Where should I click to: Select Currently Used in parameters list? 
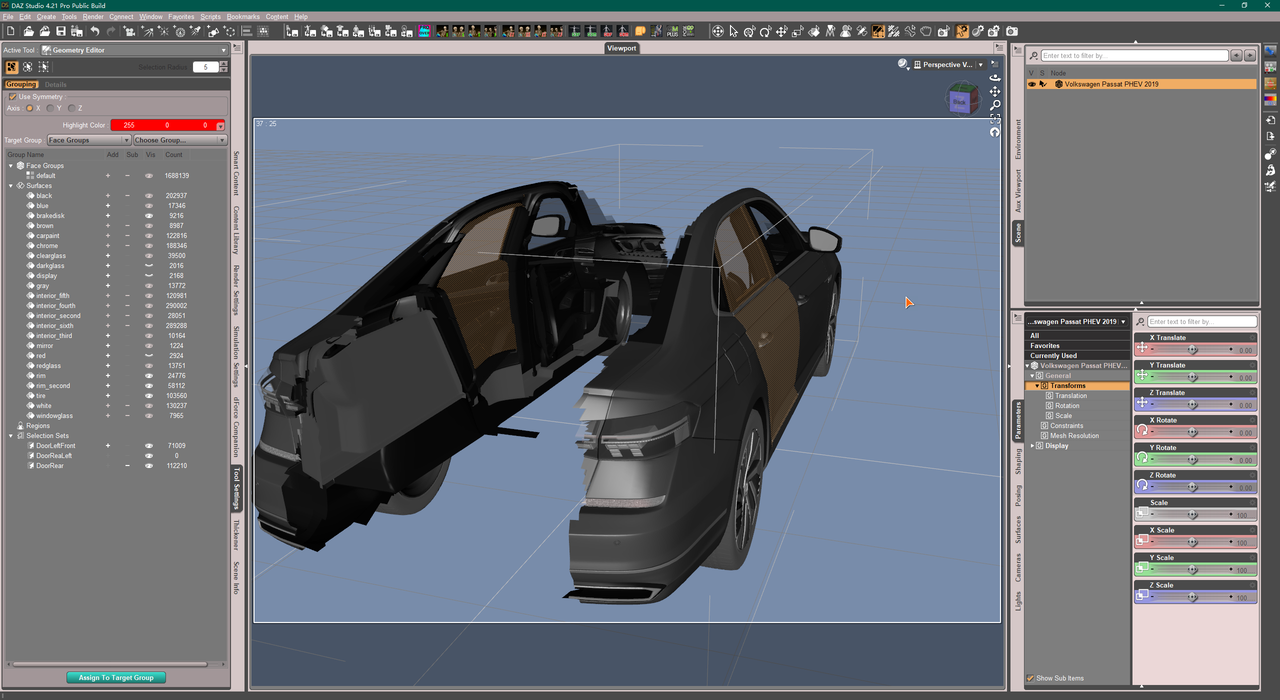click(x=1053, y=356)
